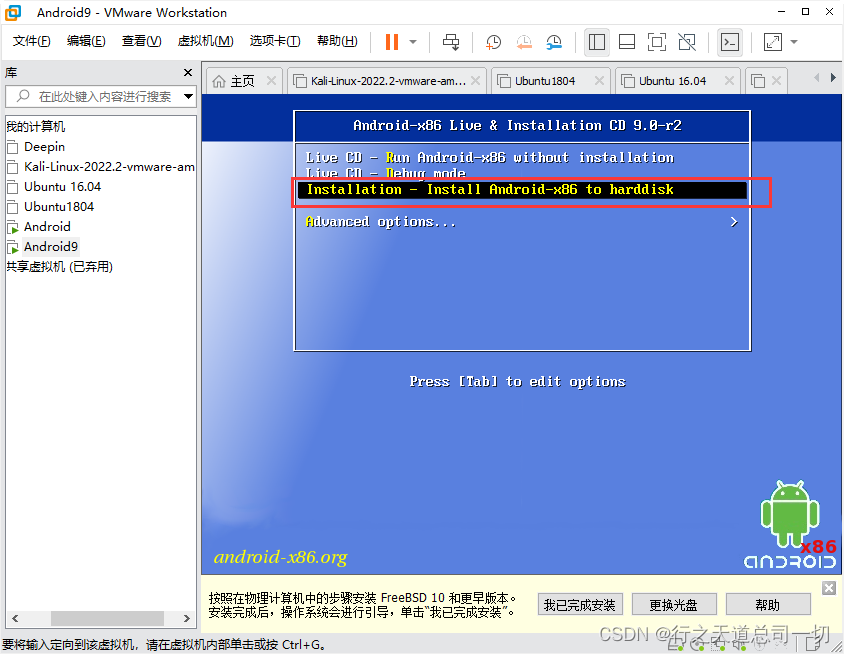Viewport: 844px width, 654px height.
Task: Select Android9 in library tree
Action: tap(51, 247)
